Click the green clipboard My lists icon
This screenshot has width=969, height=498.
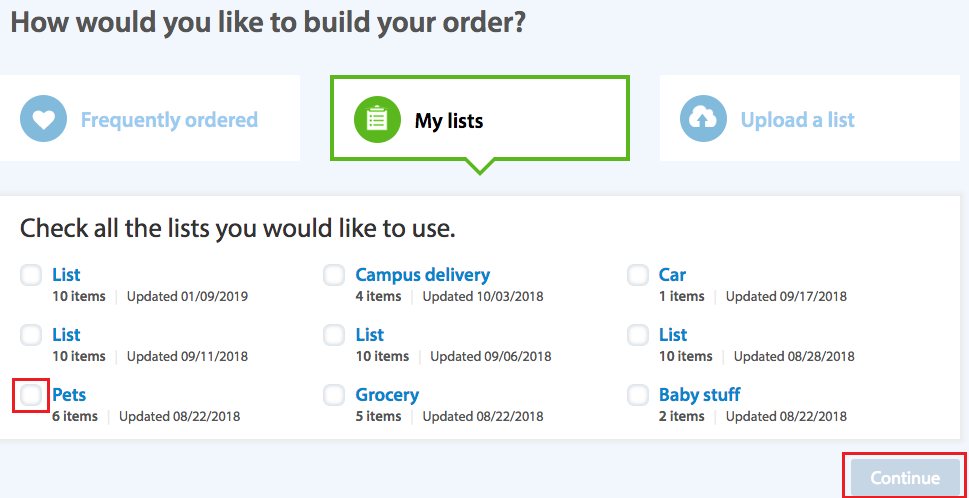[x=377, y=120]
